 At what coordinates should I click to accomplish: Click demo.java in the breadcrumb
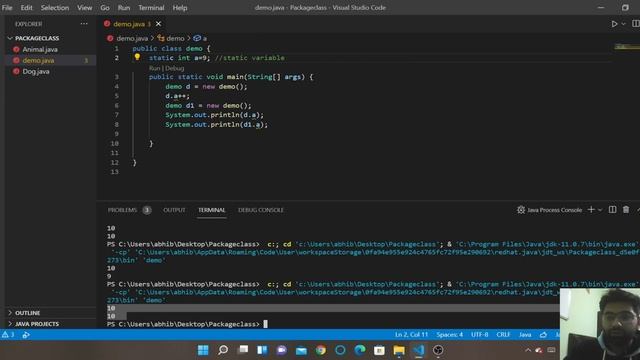point(132,38)
